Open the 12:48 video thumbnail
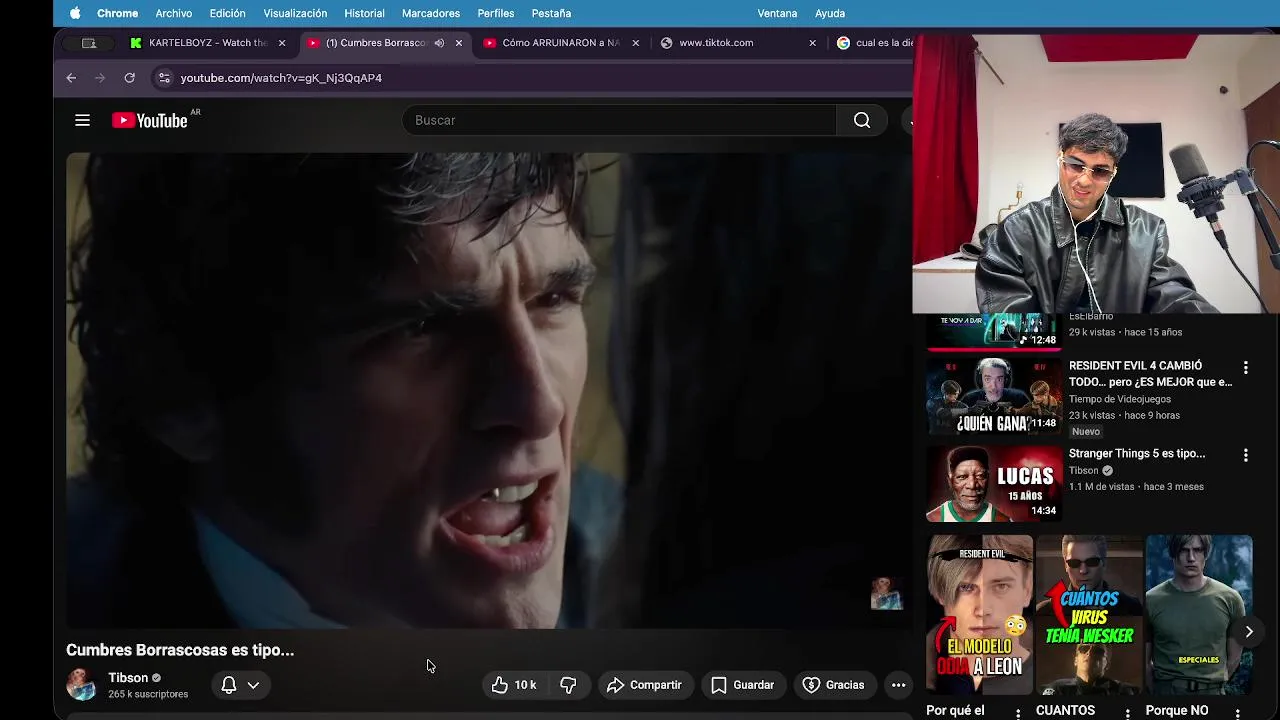Screen dimensions: 1280x720 (x=993, y=331)
